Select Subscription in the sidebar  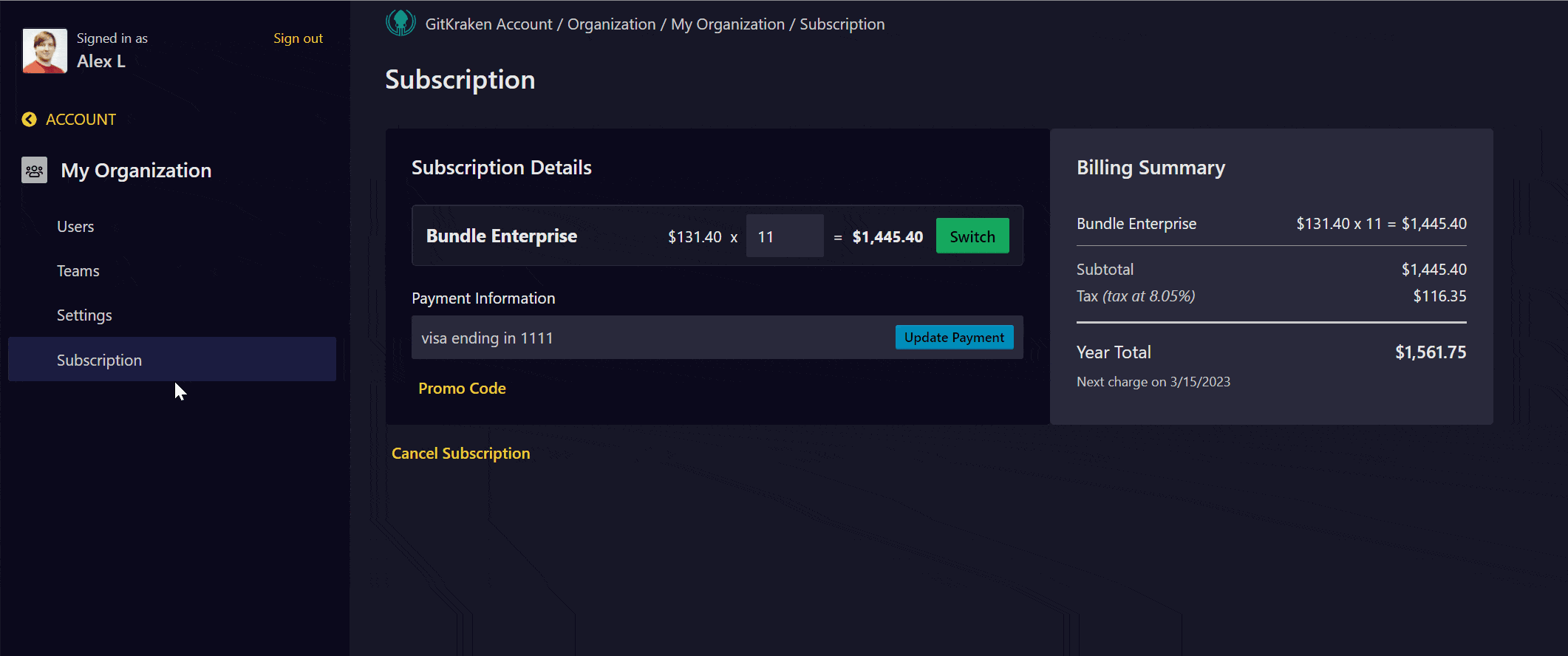coord(99,361)
